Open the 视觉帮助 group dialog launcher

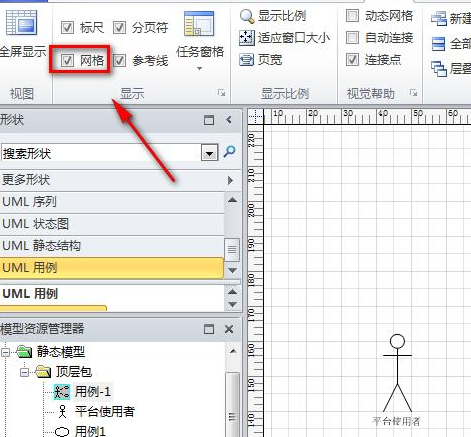(414, 93)
